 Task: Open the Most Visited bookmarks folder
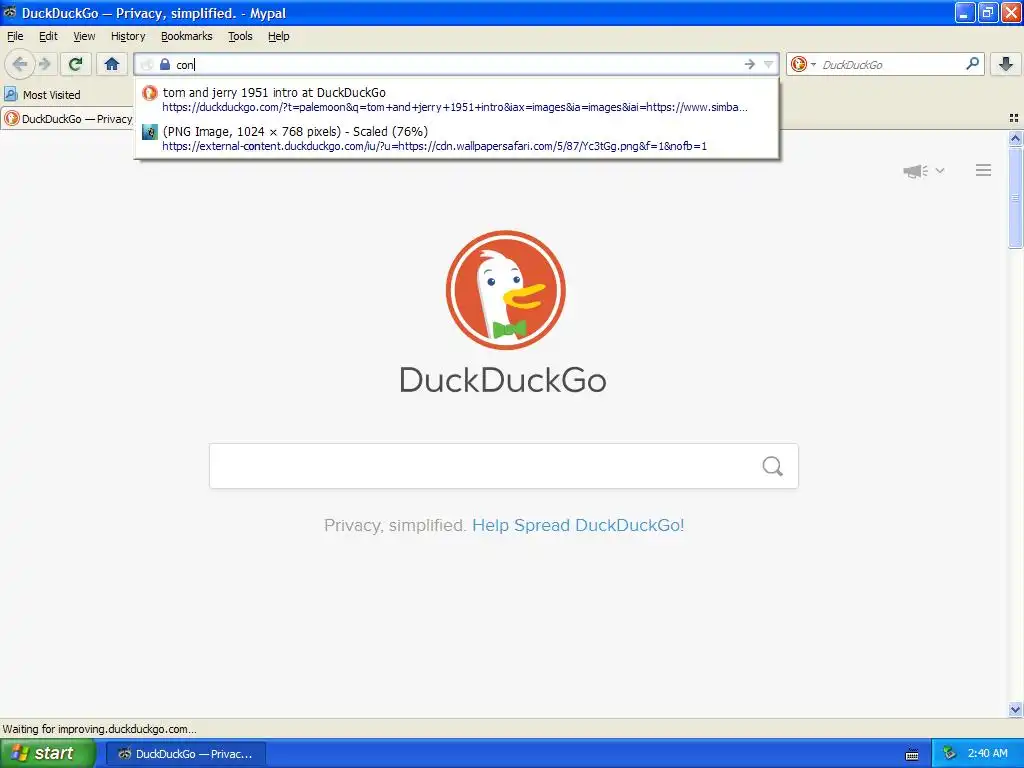point(43,95)
